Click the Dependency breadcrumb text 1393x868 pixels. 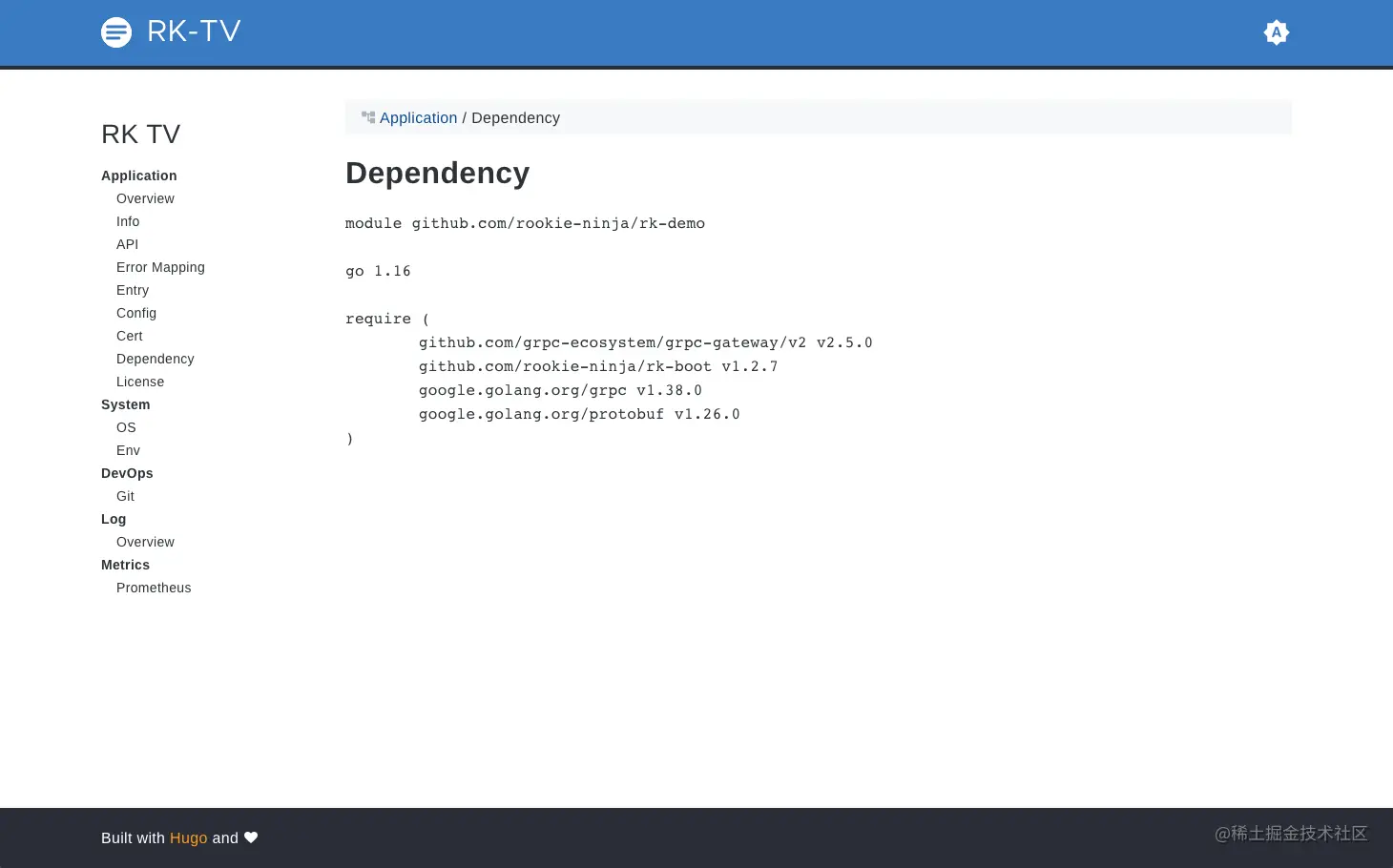tap(515, 118)
